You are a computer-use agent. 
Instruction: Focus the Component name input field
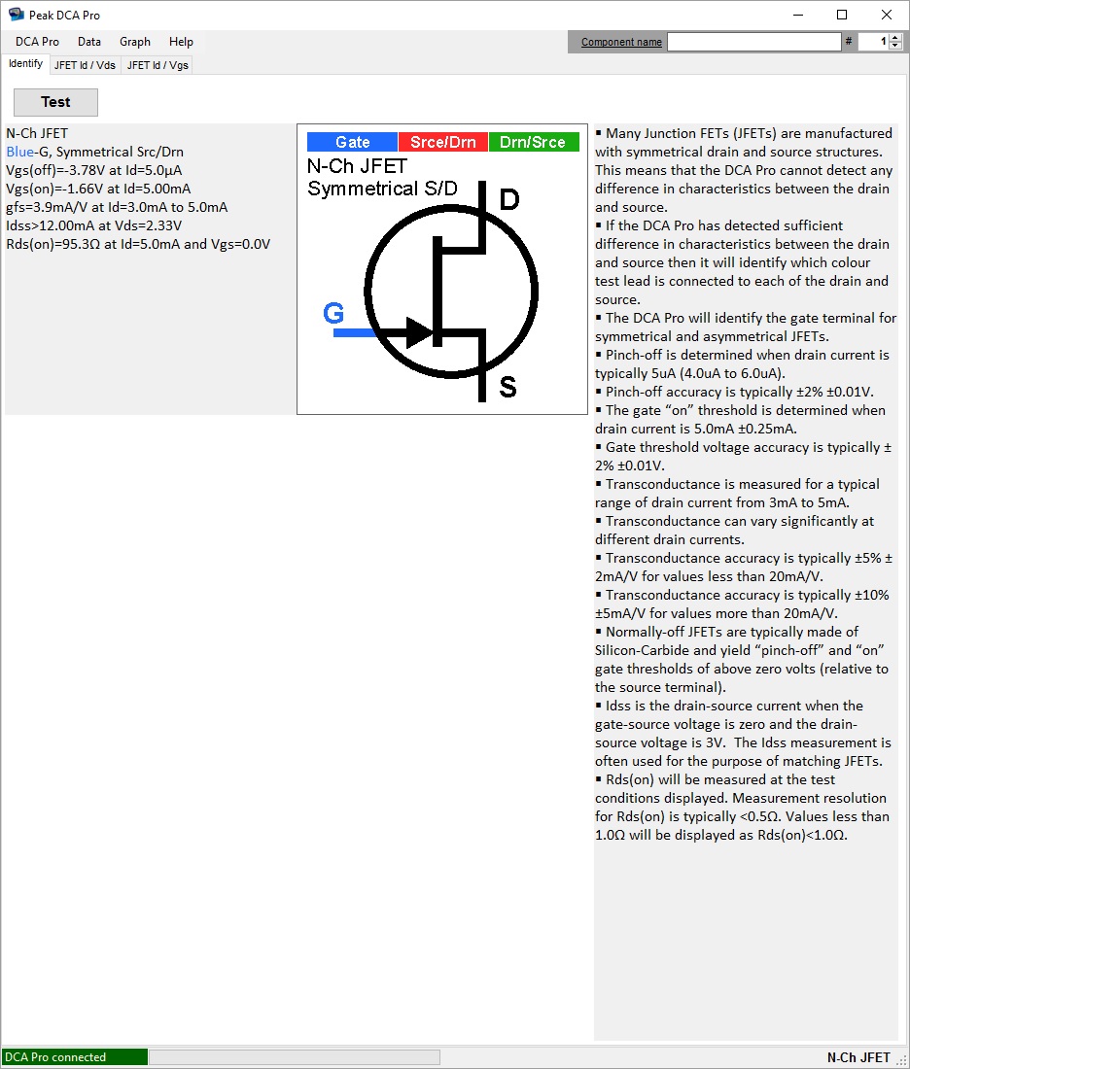pos(754,42)
